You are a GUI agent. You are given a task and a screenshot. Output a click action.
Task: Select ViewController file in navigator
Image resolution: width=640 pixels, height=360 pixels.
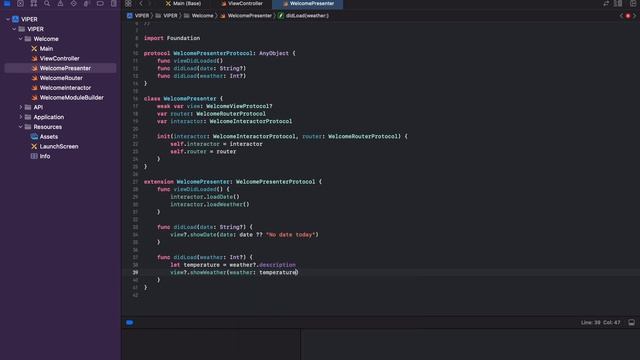(60, 58)
